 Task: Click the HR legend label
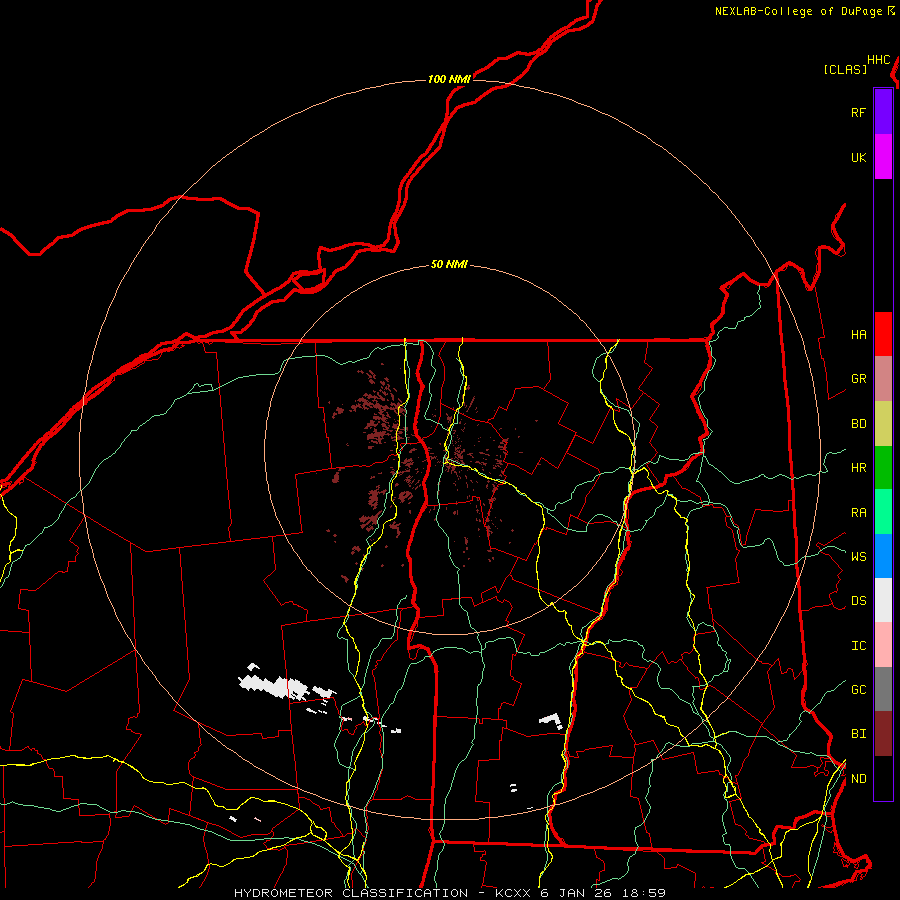[x=859, y=468]
